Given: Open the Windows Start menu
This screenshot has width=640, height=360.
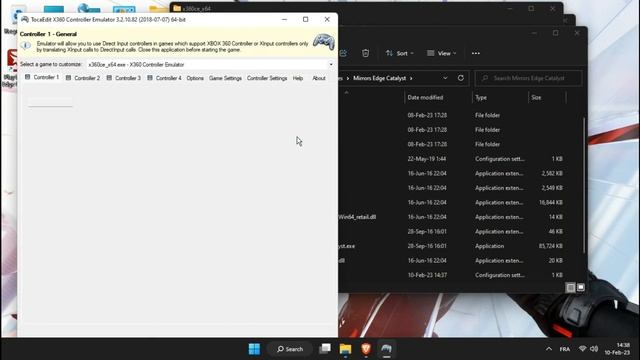Looking at the screenshot, I should click(254, 349).
